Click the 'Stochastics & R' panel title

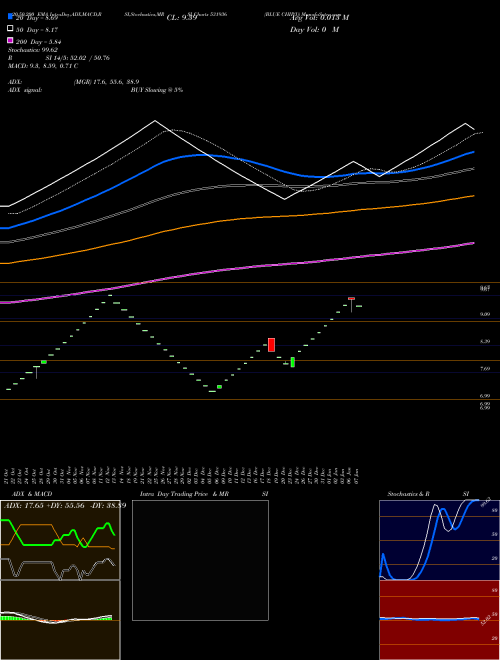(x=408, y=494)
